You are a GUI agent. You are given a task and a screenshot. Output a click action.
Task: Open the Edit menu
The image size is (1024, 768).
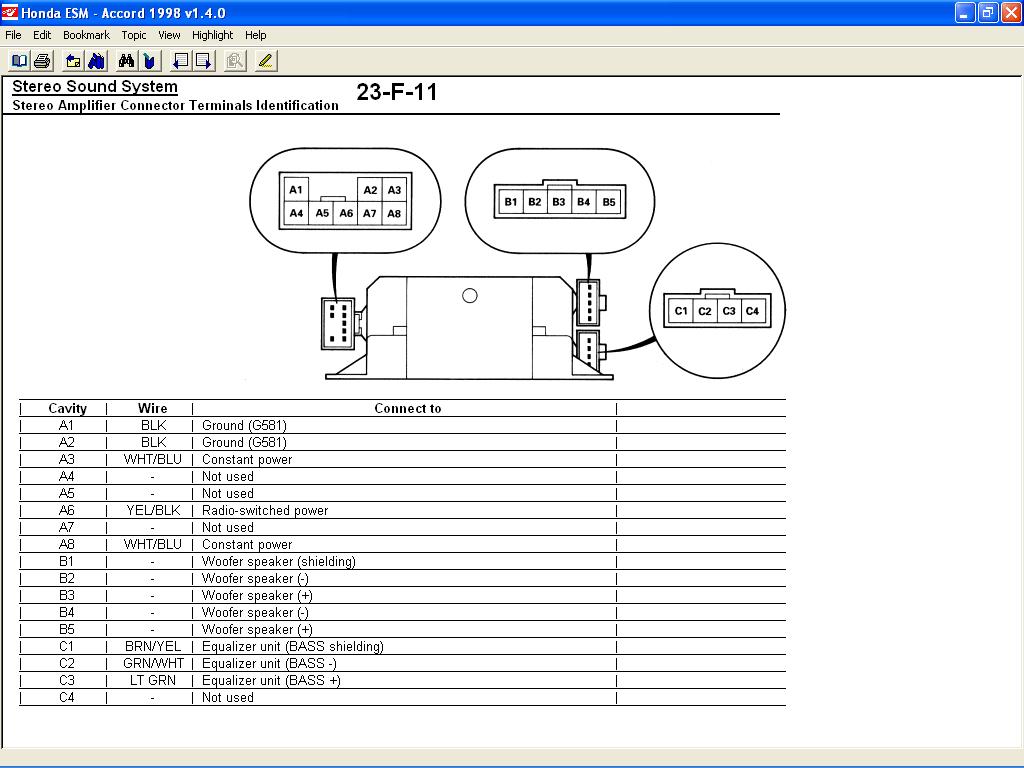point(42,35)
